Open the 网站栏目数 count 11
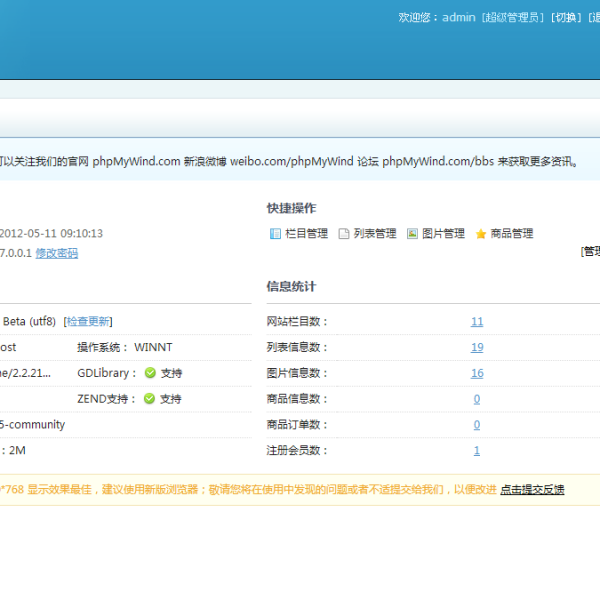 point(477,321)
